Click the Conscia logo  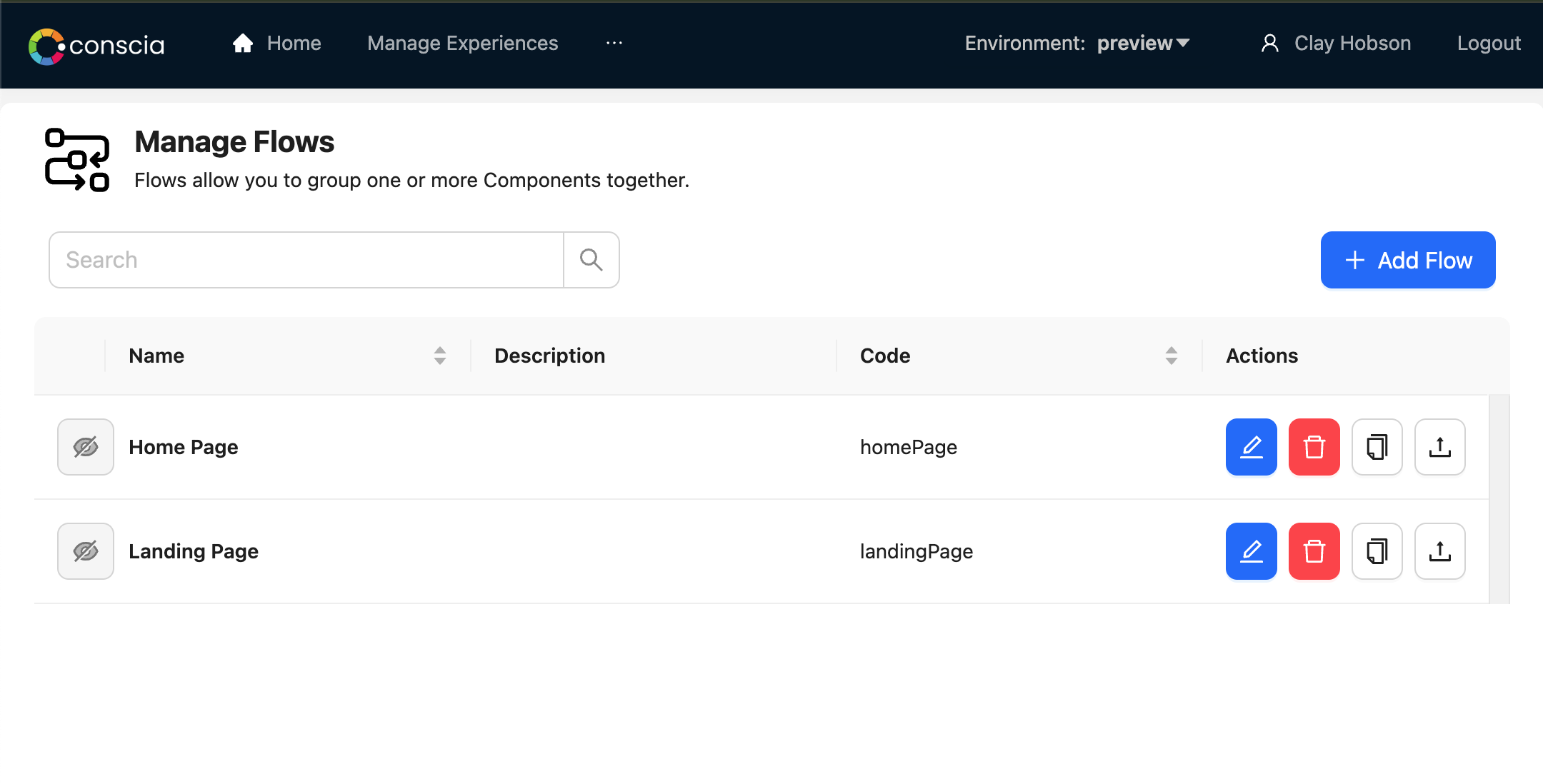click(x=96, y=46)
